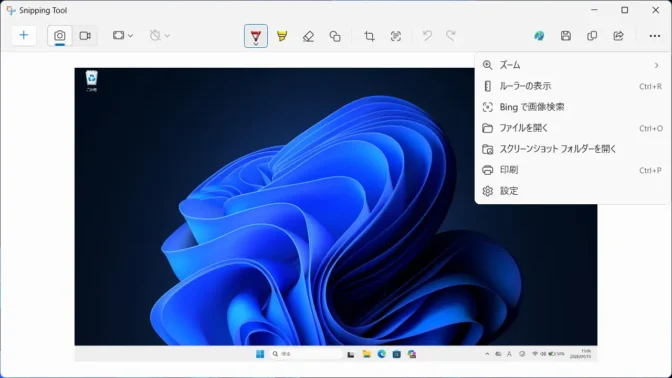Screen dimensions: 672x378
Task: Choose ルーラーの表示 menu entry
Action: (572, 86)
